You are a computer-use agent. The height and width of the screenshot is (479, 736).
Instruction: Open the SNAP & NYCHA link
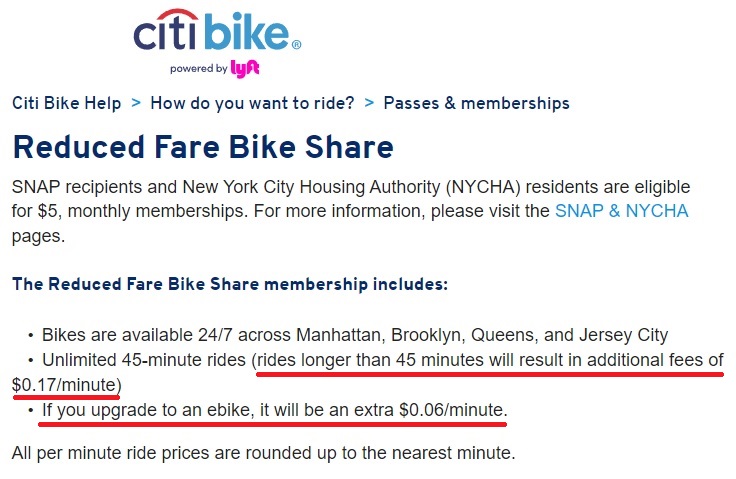click(621, 211)
